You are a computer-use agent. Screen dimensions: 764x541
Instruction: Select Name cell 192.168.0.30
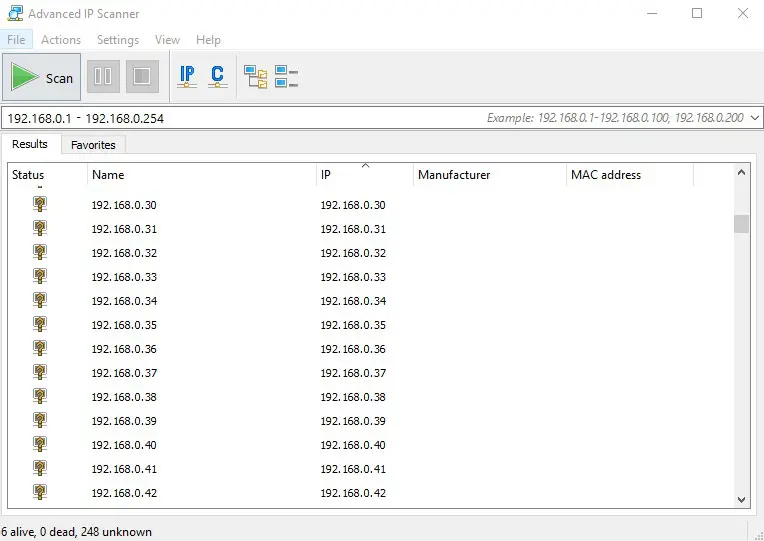(124, 205)
